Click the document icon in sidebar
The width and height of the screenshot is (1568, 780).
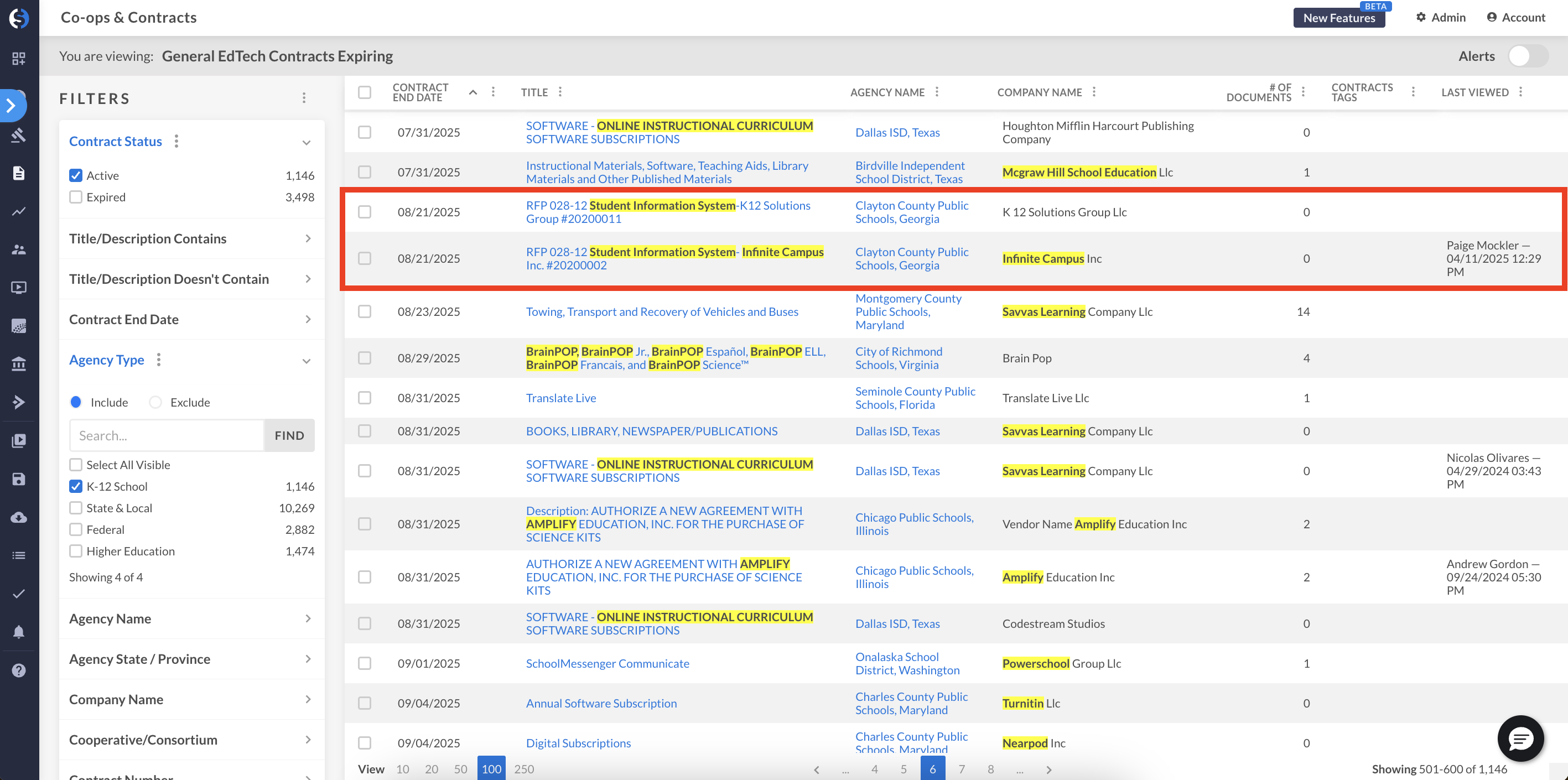click(18, 173)
